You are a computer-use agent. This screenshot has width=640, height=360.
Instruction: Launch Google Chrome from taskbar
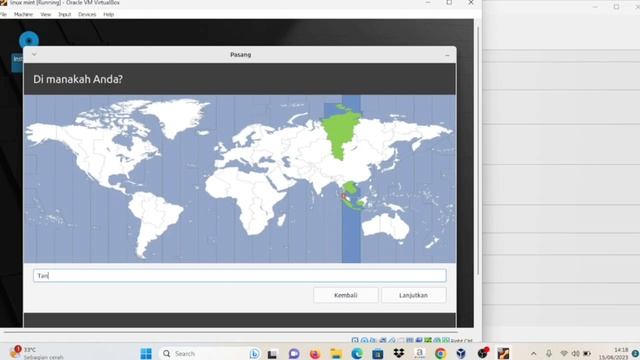coord(440,353)
